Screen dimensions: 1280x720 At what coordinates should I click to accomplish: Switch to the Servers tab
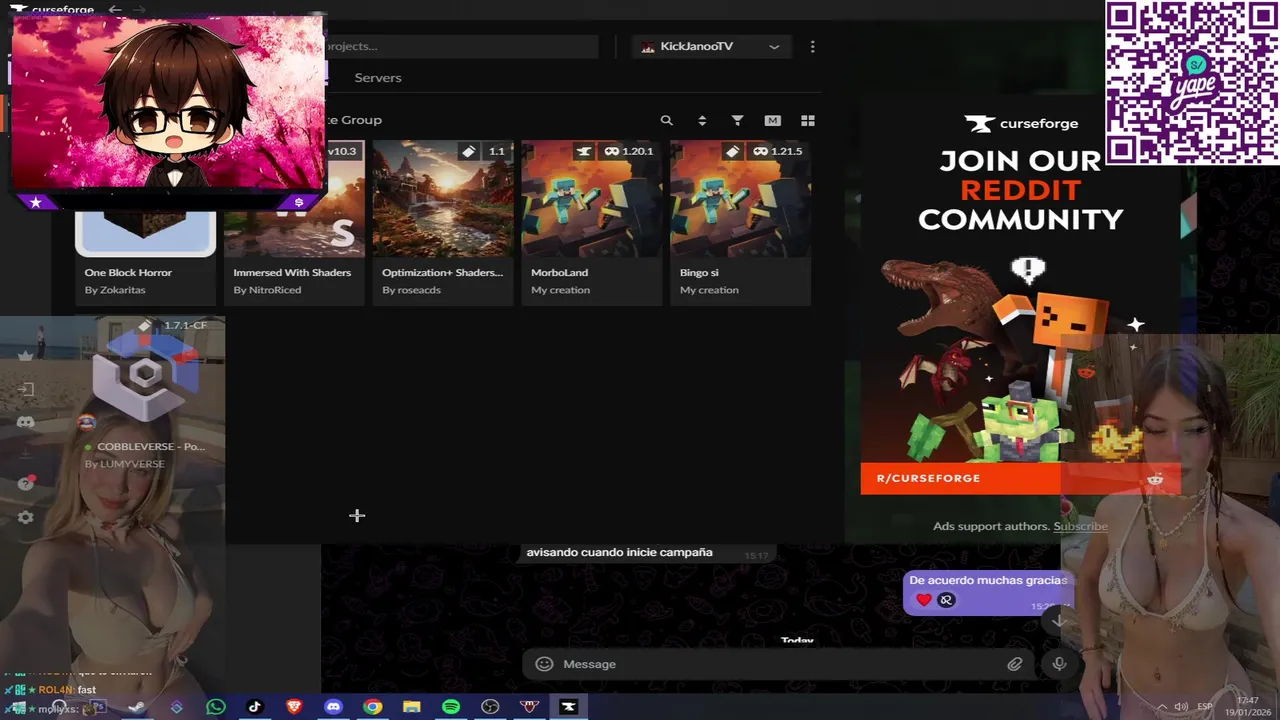(x=378, y=78)
